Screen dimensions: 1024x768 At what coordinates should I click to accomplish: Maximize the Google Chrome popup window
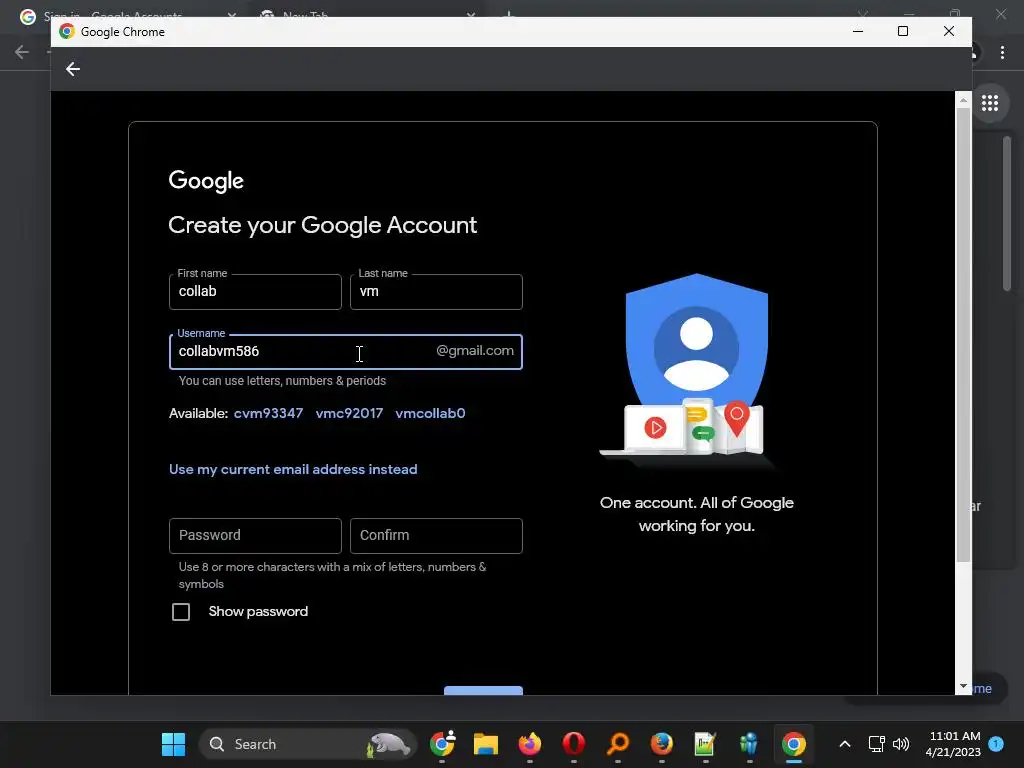(x=903, y=31)
